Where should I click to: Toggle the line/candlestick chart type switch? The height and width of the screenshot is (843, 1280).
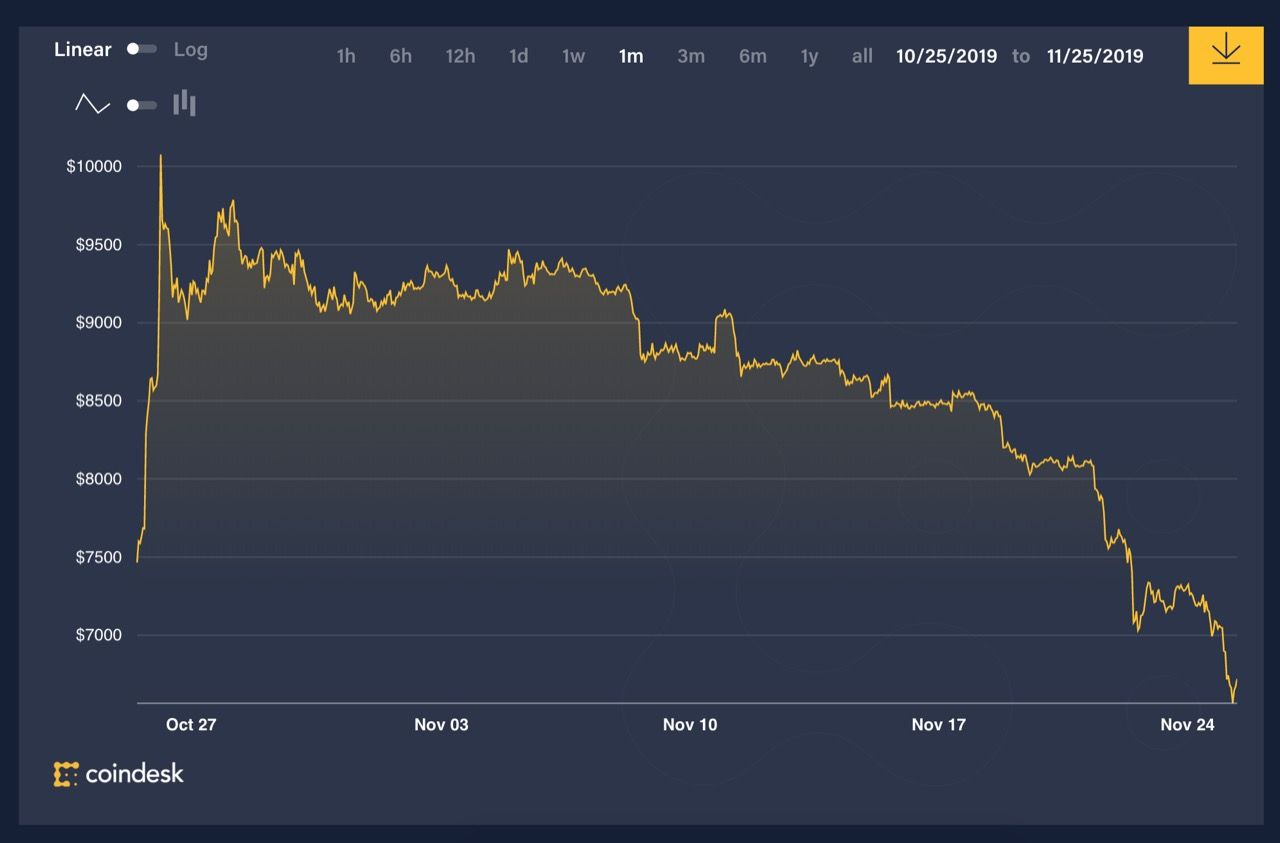click(142, 105)
